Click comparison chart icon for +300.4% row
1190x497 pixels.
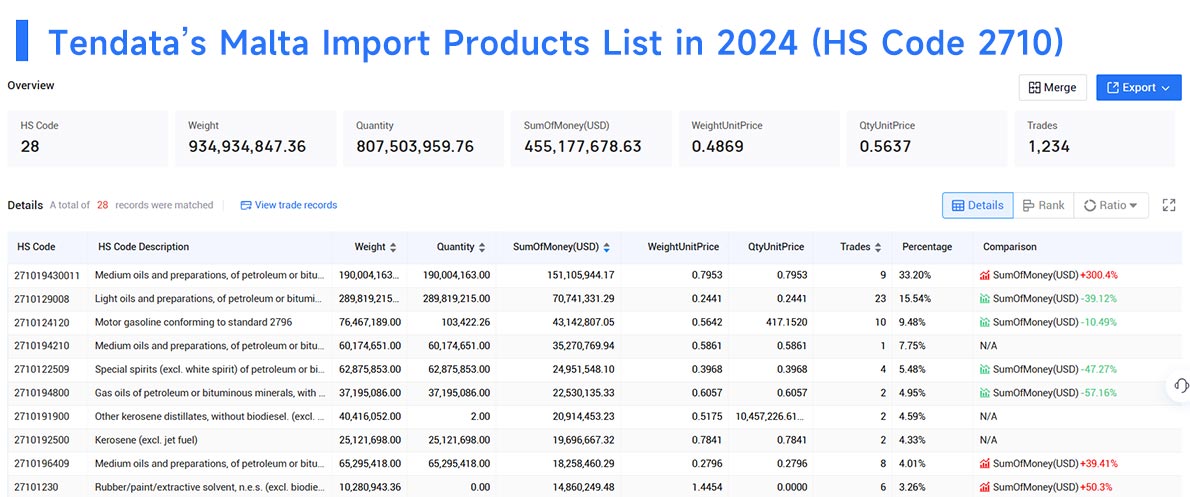[985, 275]
